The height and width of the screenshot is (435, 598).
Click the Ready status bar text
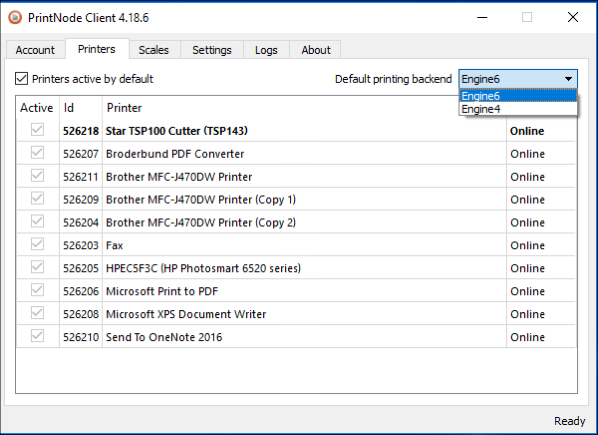coord(569,421)
